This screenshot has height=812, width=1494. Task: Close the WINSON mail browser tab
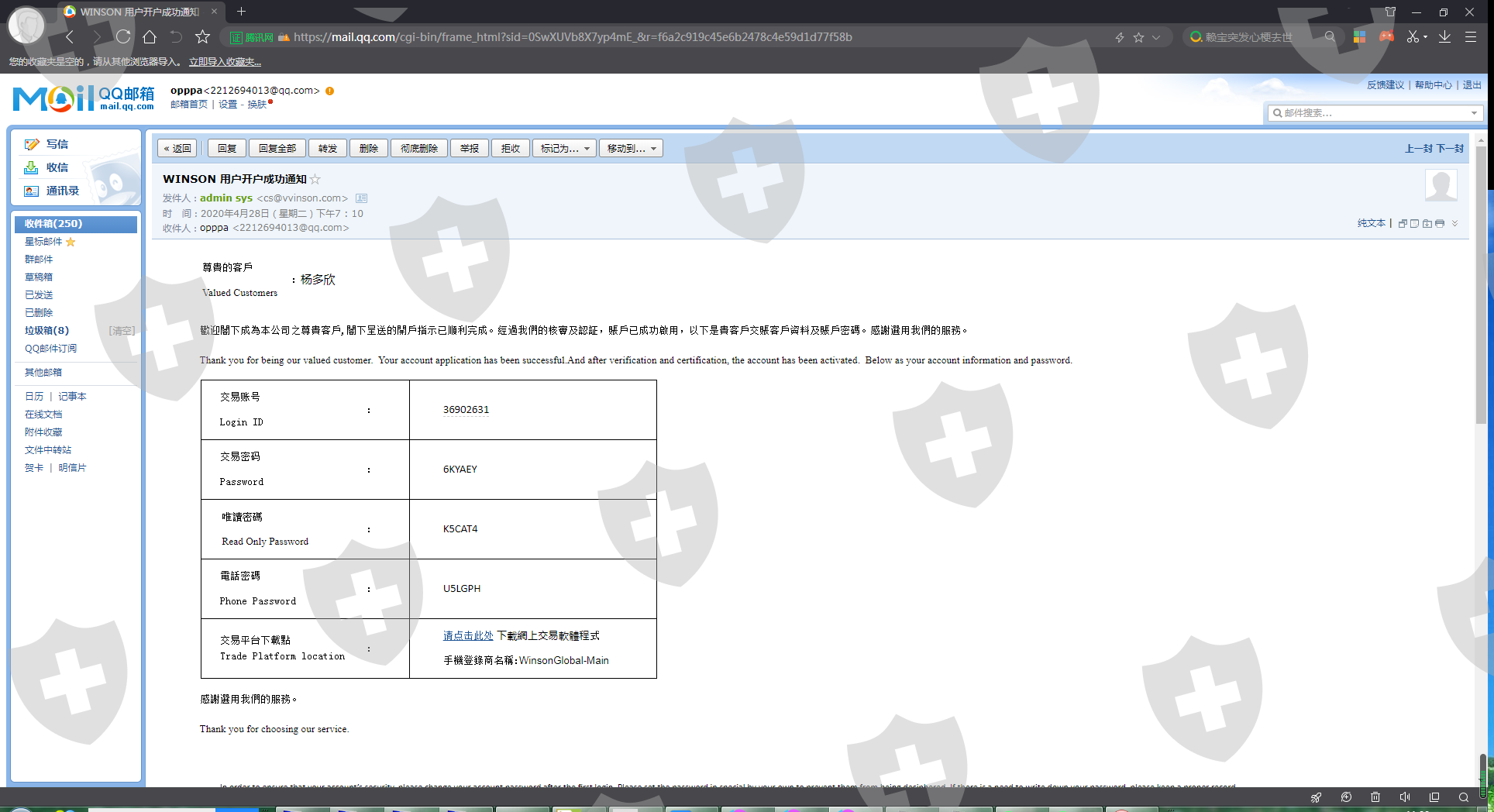[215, 12]
